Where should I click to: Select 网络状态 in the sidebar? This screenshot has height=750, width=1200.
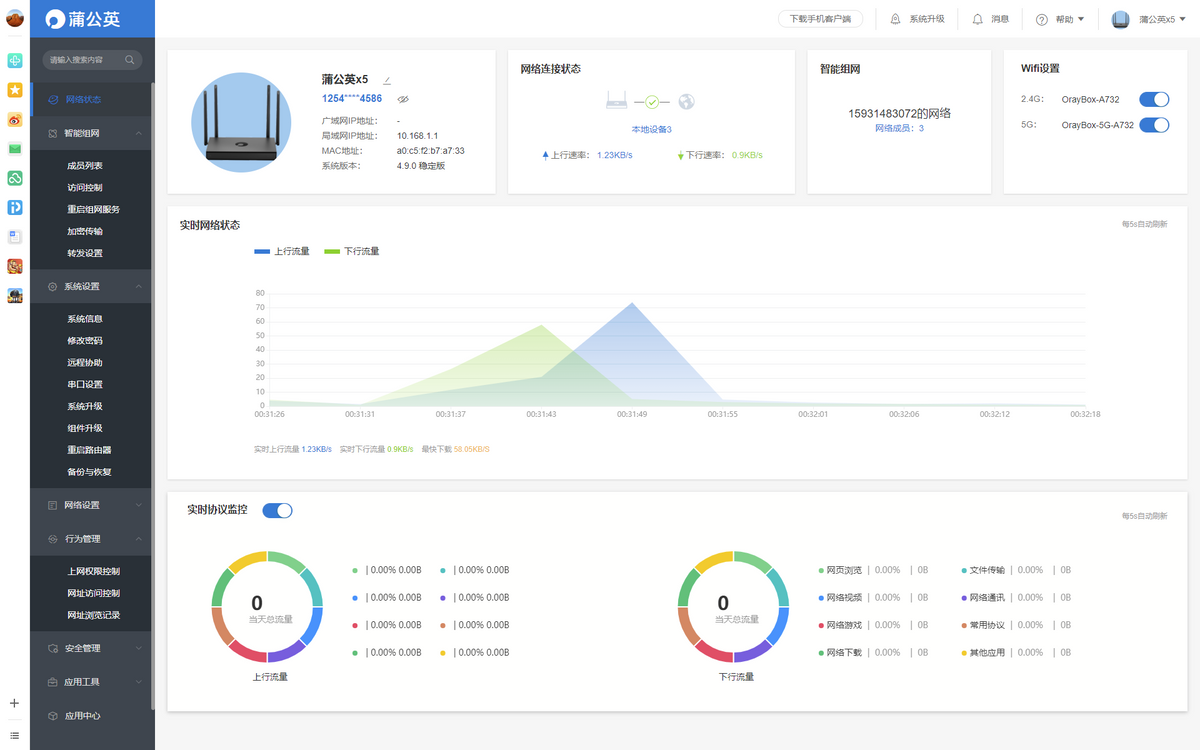(x=91, y=100)
